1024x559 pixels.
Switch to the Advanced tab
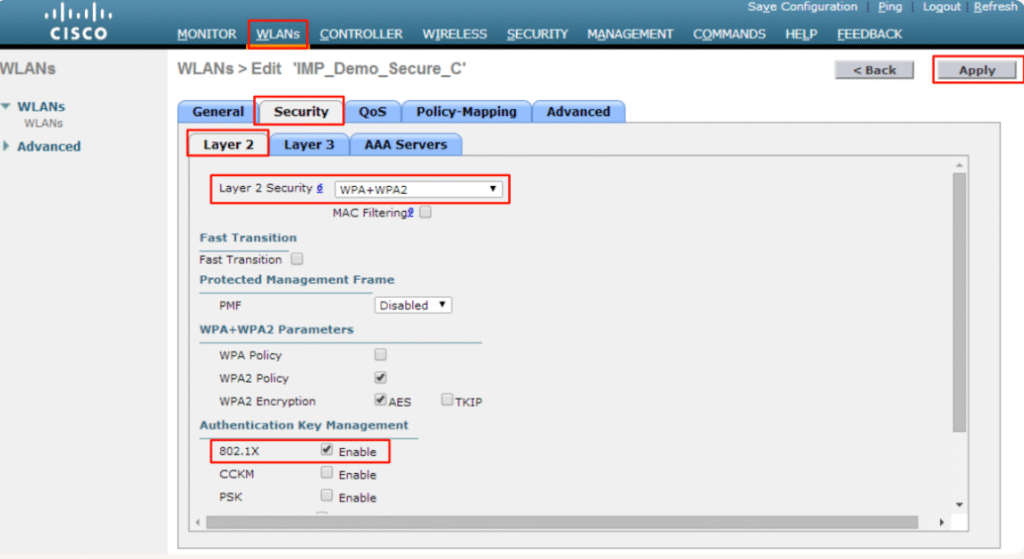coord(578,112)
